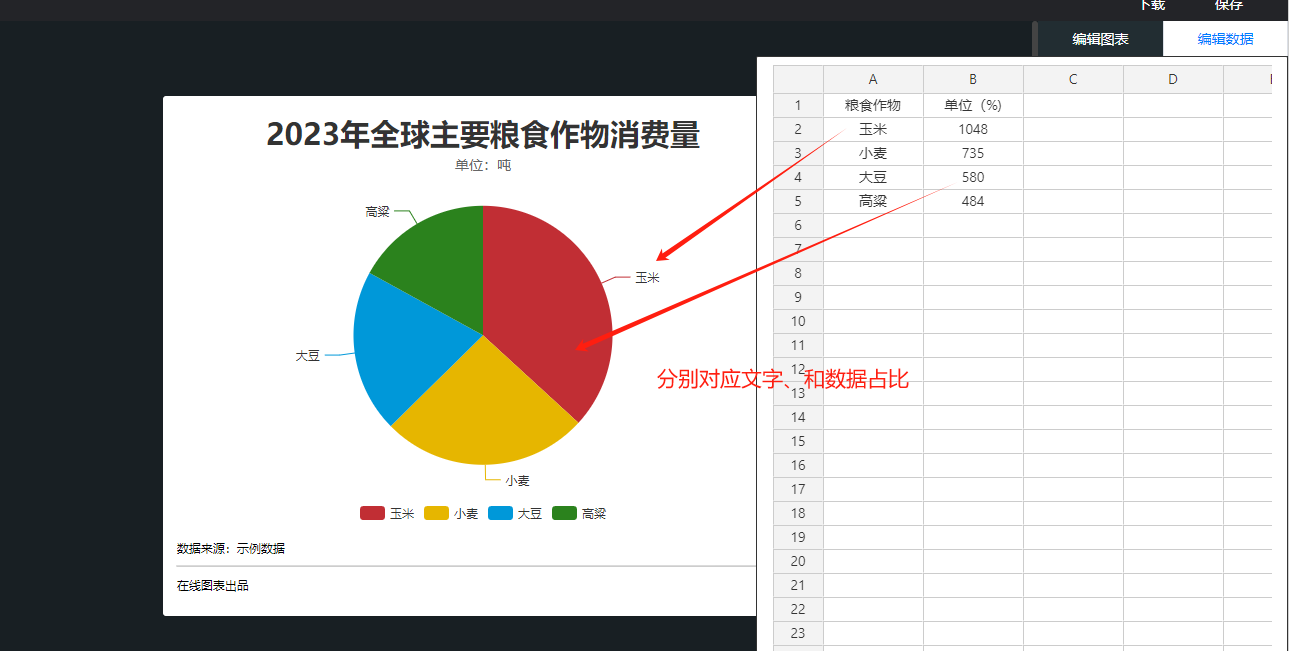Click empty cell D2 in spreadsheet
Image resolution: width=1289 pixels, height=651 pixels.
click(1173, 129)
